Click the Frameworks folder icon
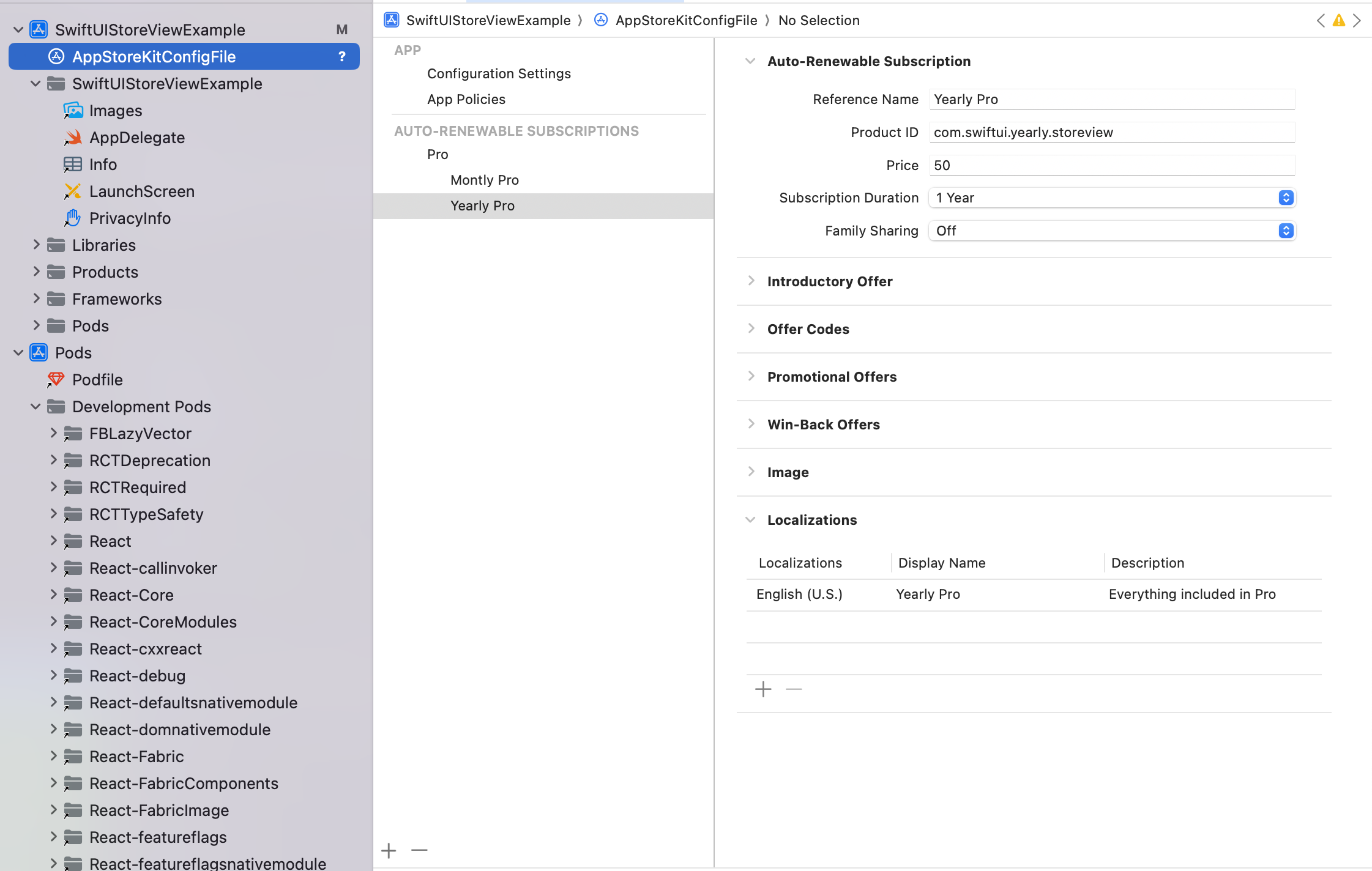 (x=56, y=299)
